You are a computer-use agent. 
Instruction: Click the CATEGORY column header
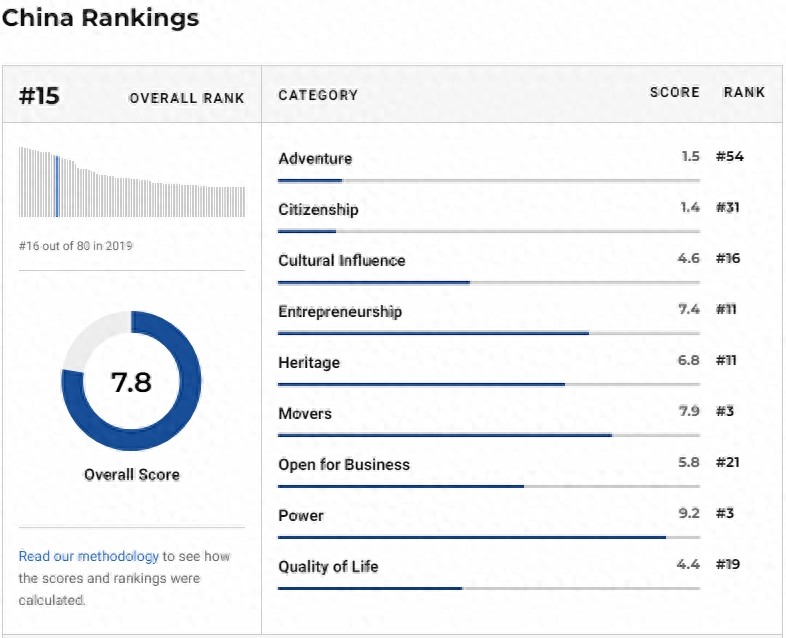(x=318, y=95)
